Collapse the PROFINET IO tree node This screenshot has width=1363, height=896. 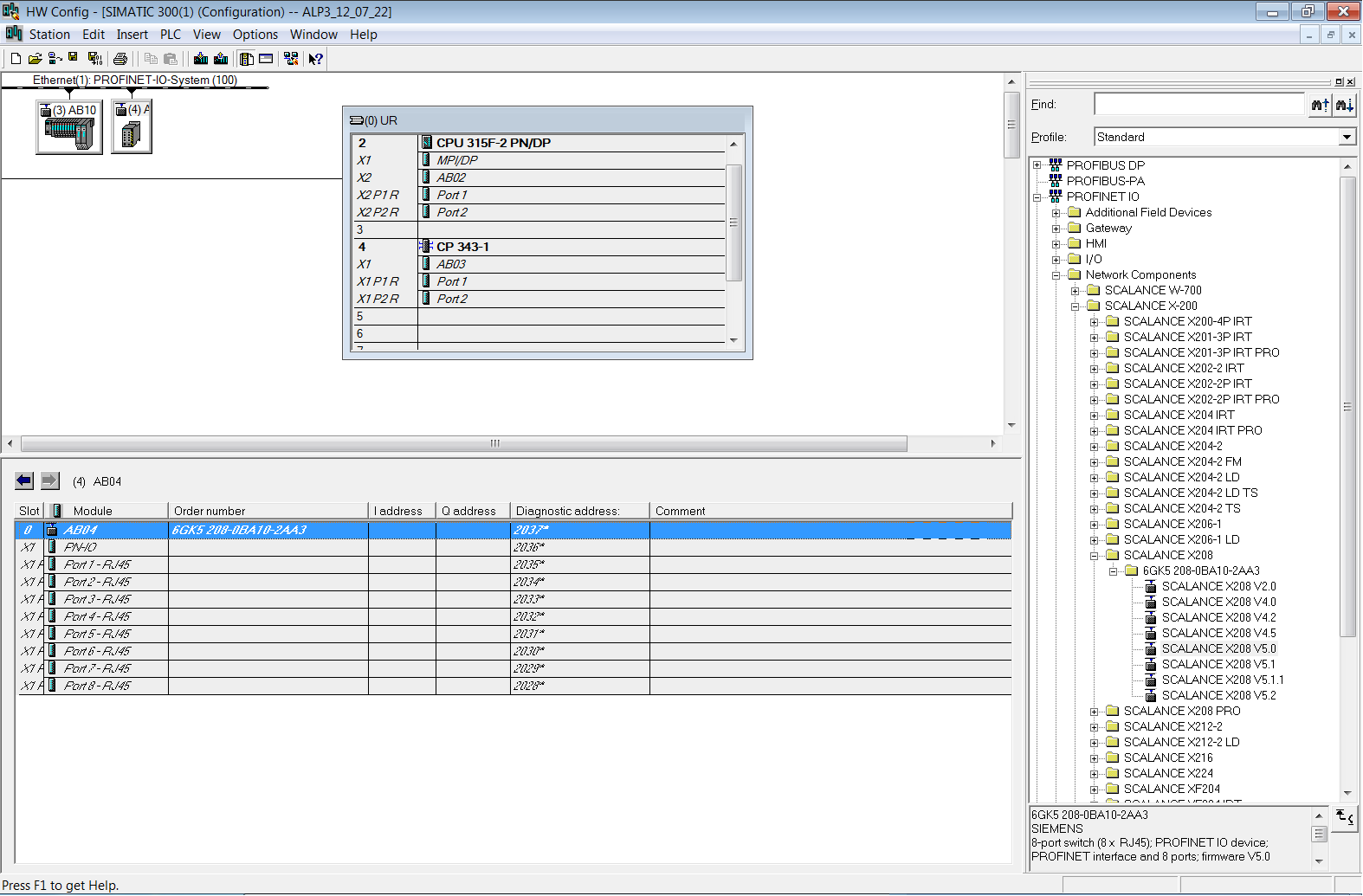tap(1037, 197)
